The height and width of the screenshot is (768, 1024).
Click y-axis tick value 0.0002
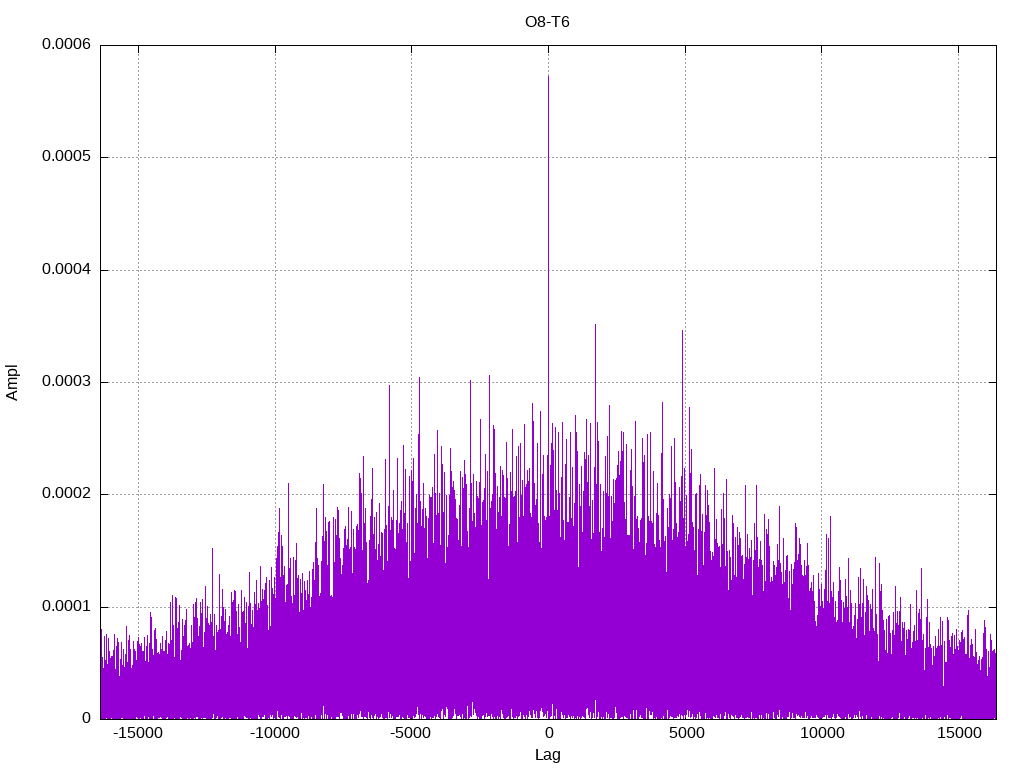[66, 494]
